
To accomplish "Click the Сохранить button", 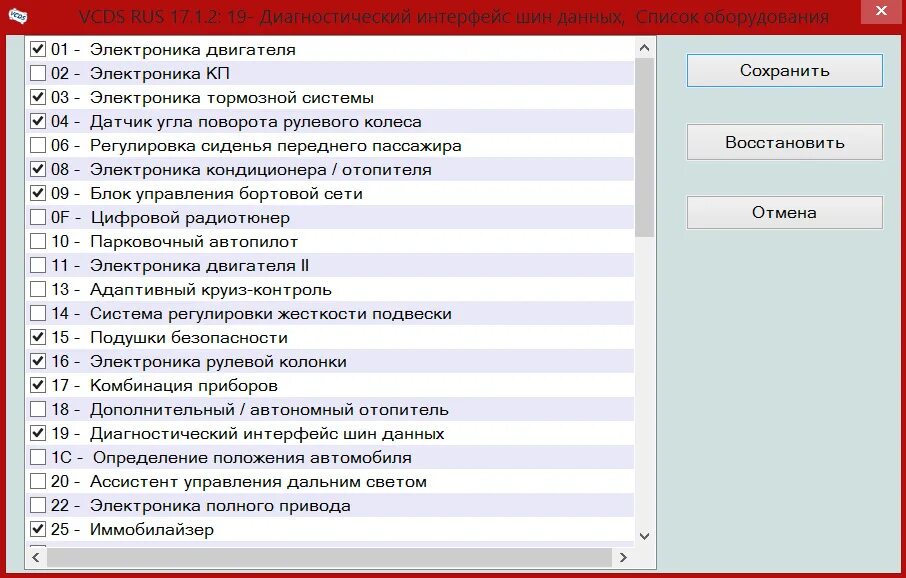I will [x=785, y=71].
